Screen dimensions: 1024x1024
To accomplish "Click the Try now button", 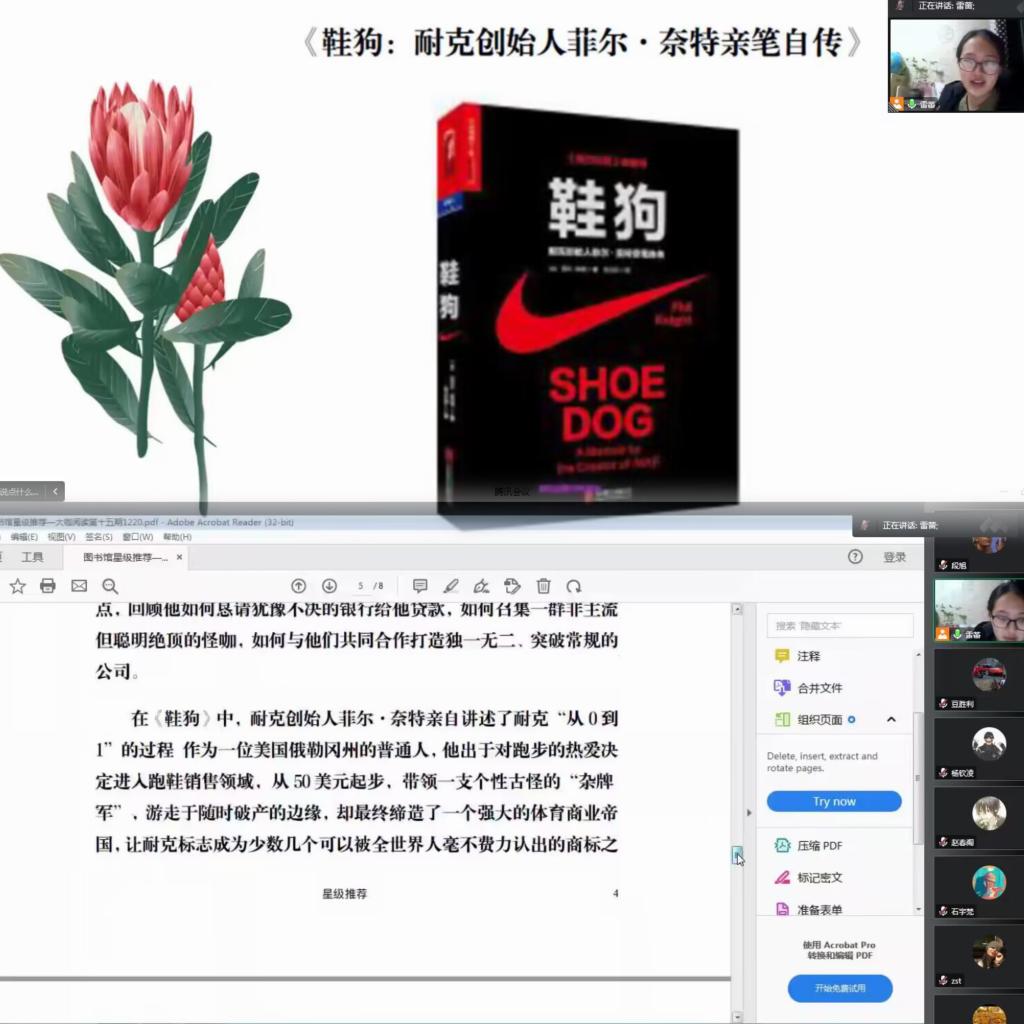I will point(834,801).
